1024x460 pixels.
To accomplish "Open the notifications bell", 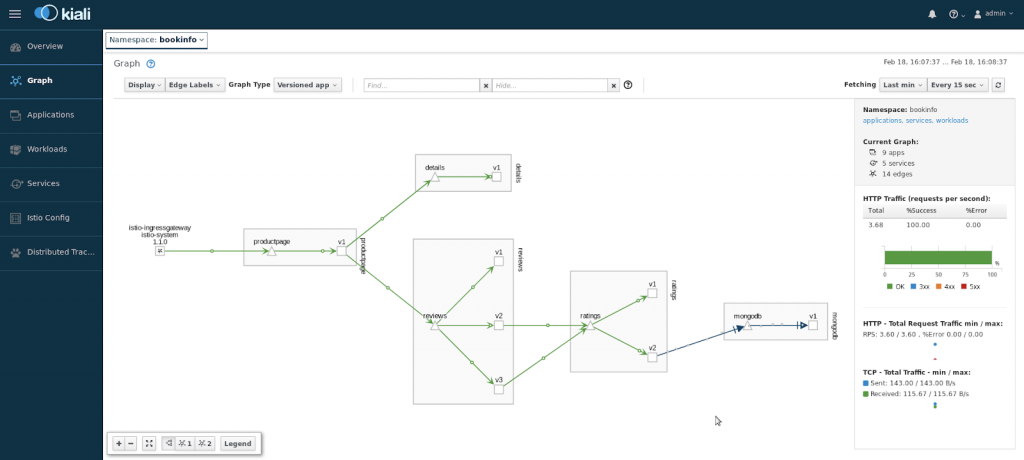I will coord(932,14).
